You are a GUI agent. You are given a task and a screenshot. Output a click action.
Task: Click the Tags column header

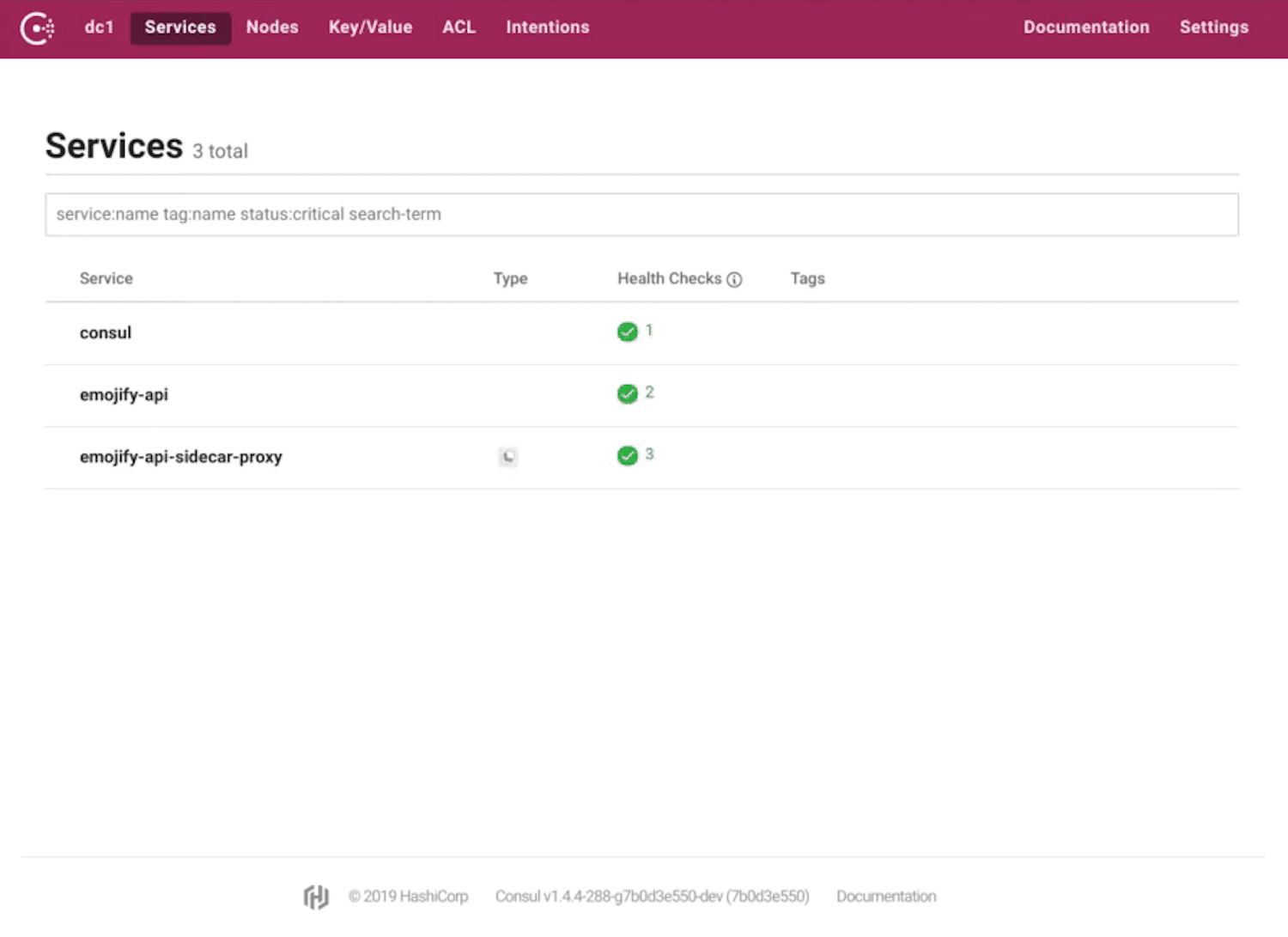(x=806, y=278)
